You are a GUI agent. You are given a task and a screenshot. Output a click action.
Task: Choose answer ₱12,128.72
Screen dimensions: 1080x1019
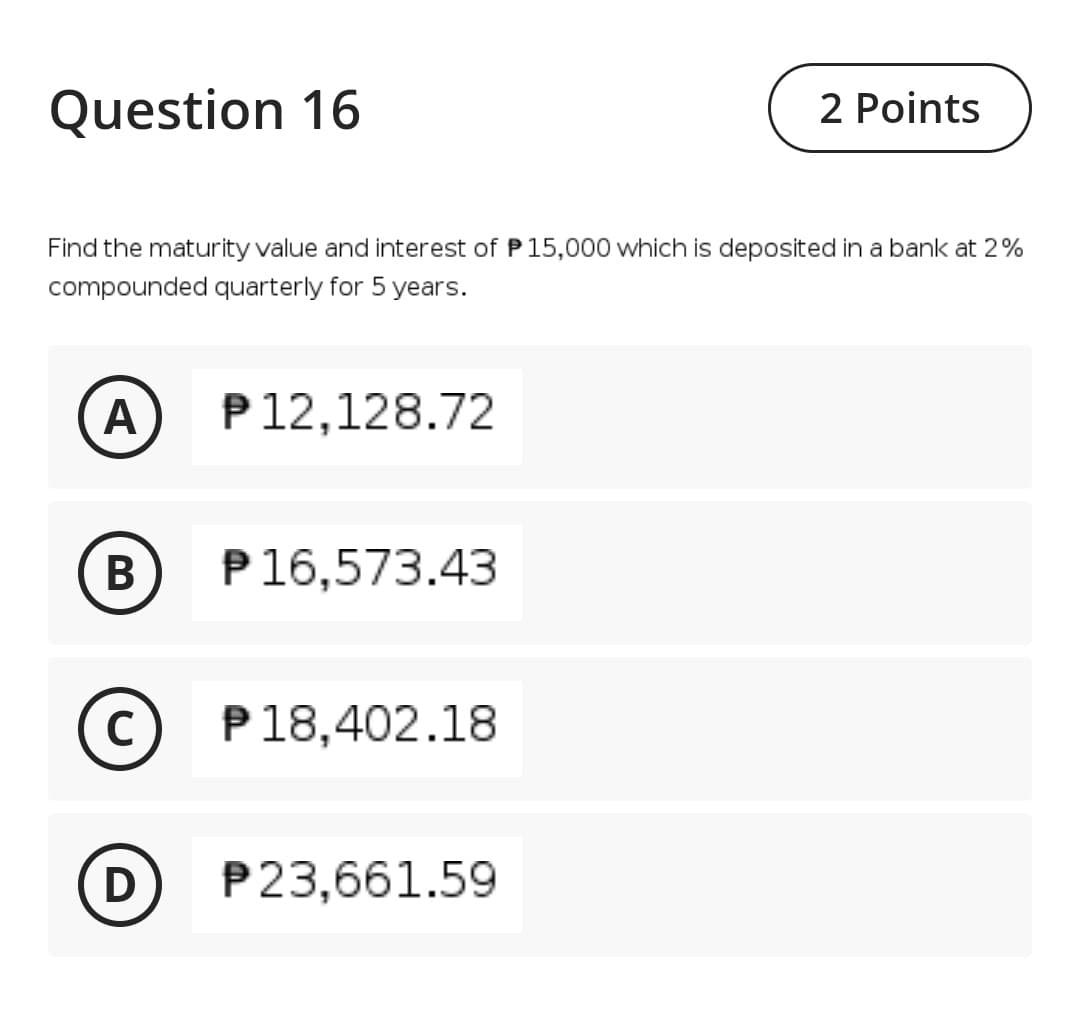point(357,415)
